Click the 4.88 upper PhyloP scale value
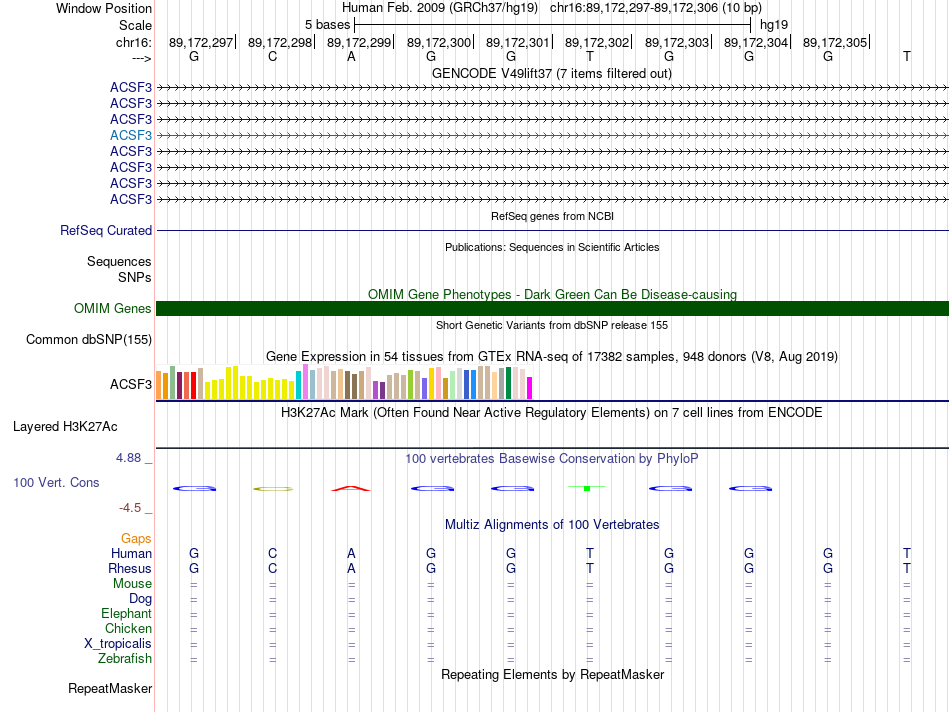Image resolution: width=950 pixels, height=712 pixels. [x=128, y=457]
